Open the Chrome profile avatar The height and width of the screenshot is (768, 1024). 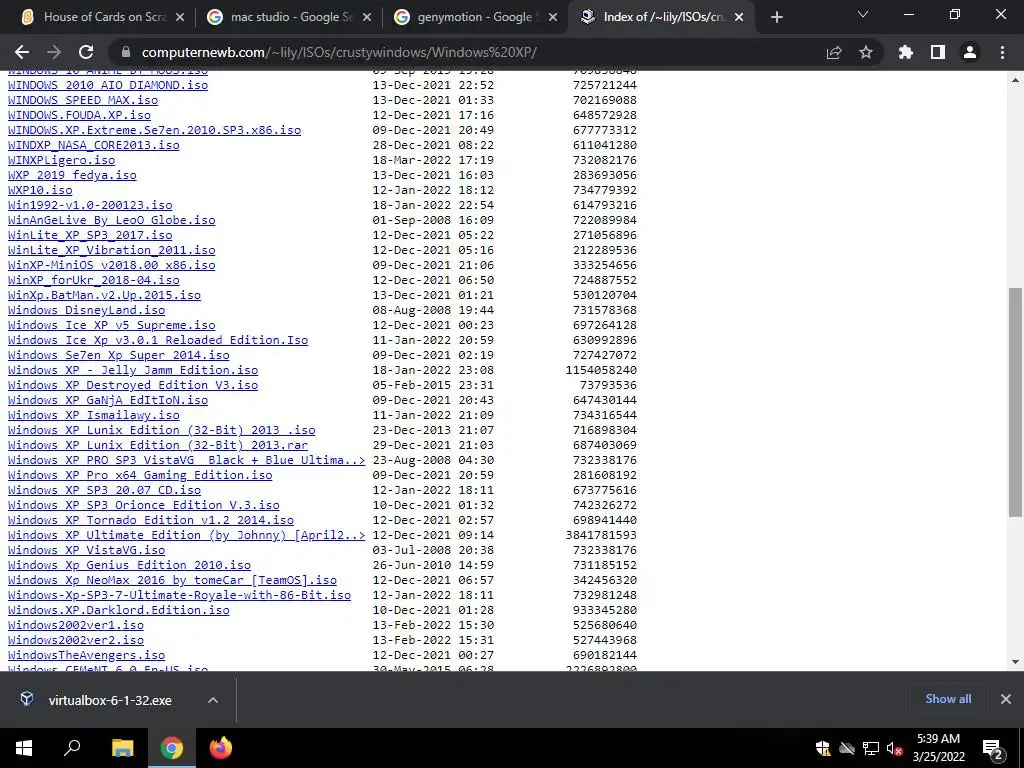click(x=970, y=52)
